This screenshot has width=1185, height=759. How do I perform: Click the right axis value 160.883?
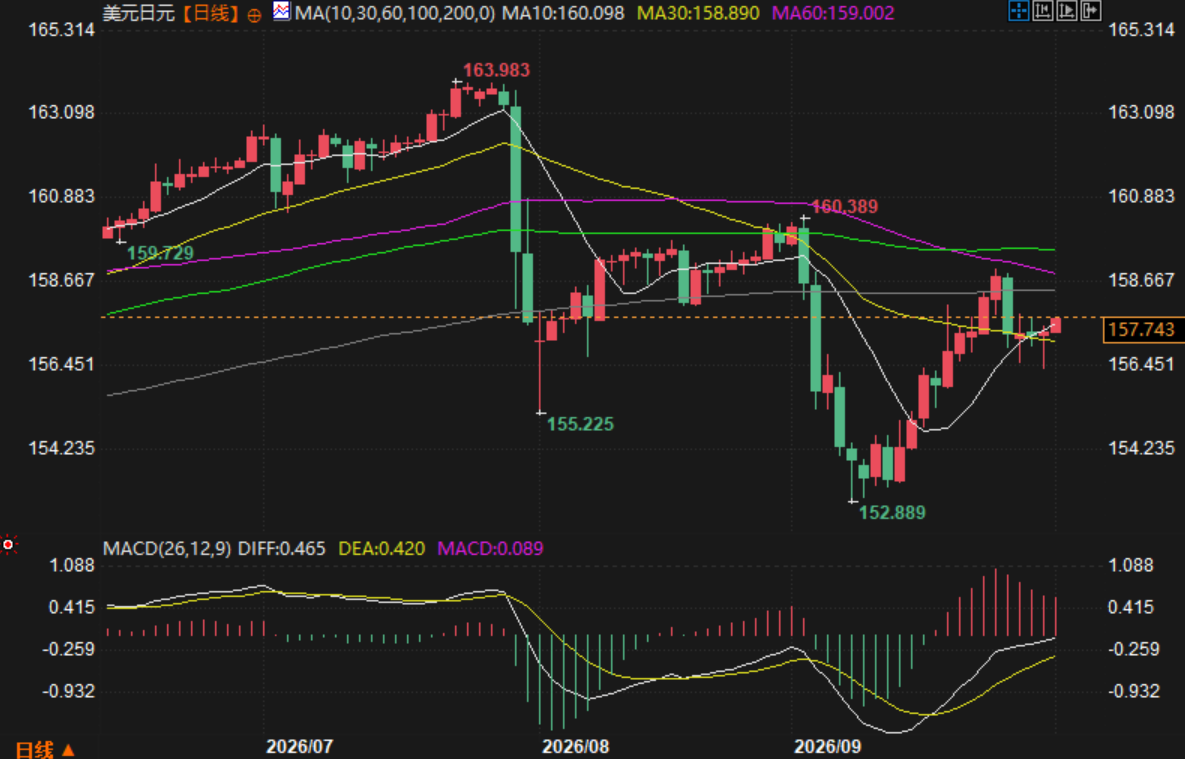[x=1141, y=197]
